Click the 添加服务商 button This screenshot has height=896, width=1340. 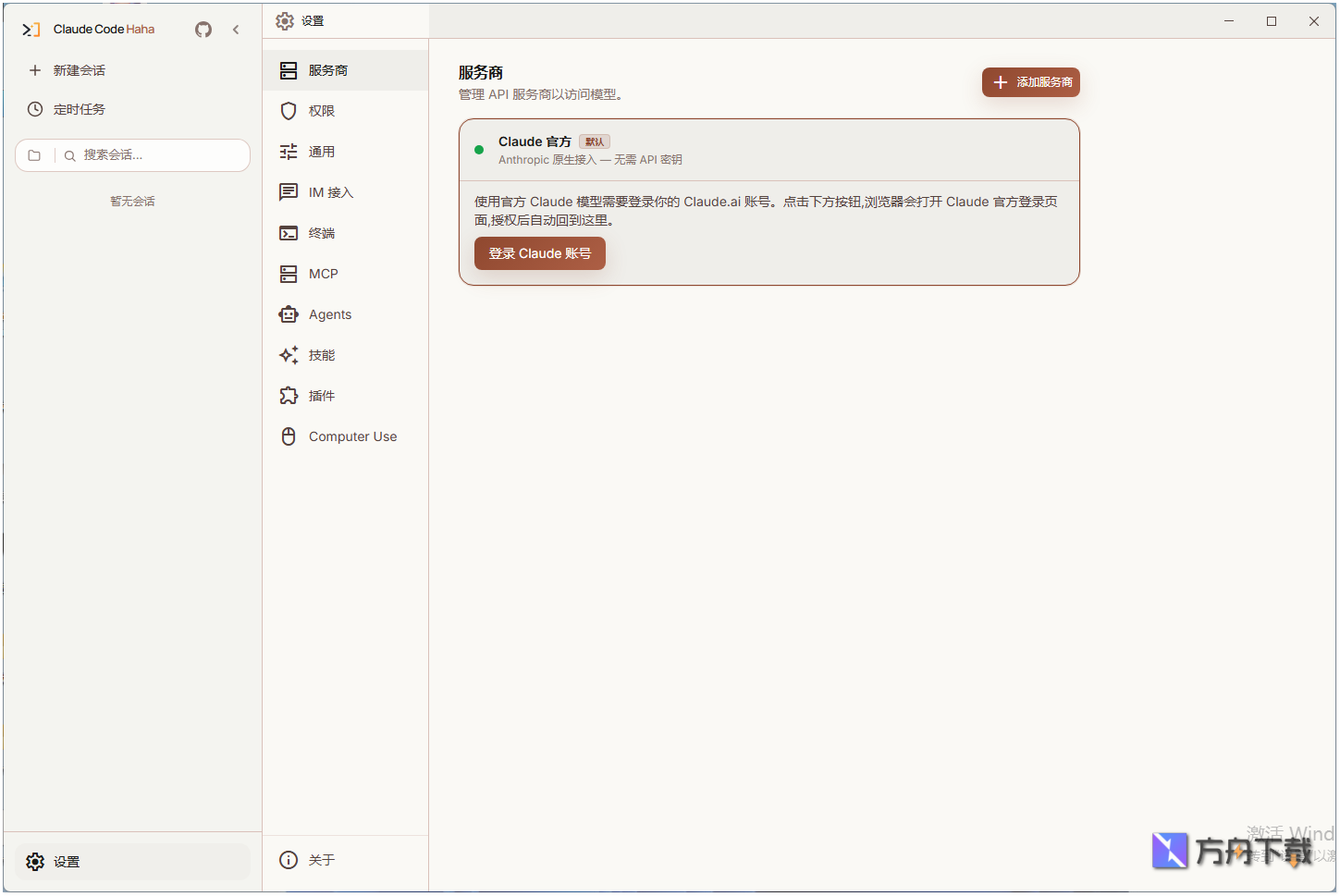tap(1031, 82)
